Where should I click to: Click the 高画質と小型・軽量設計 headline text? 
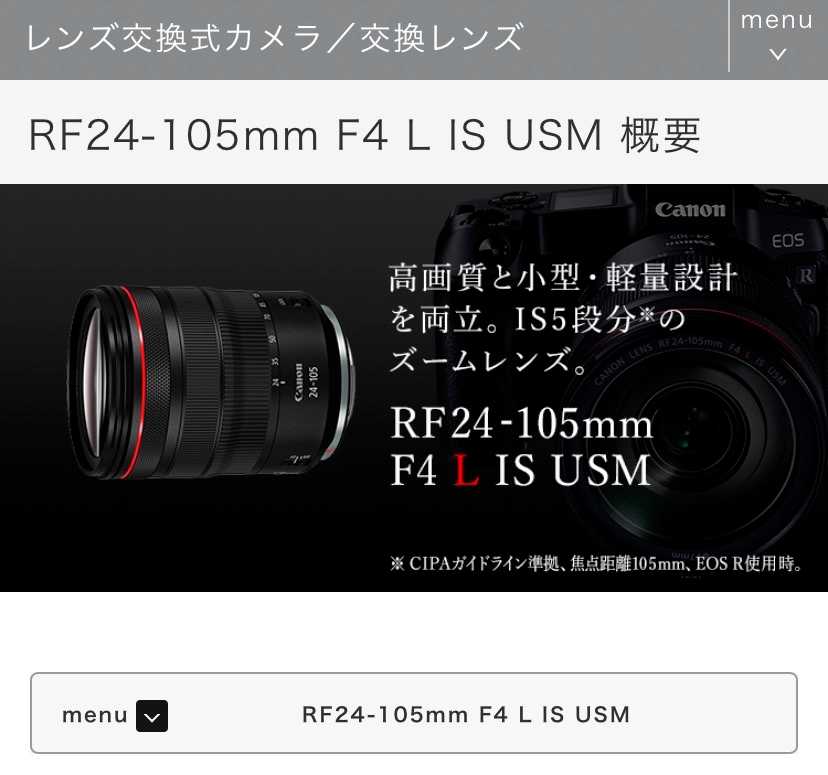(563, 278)
